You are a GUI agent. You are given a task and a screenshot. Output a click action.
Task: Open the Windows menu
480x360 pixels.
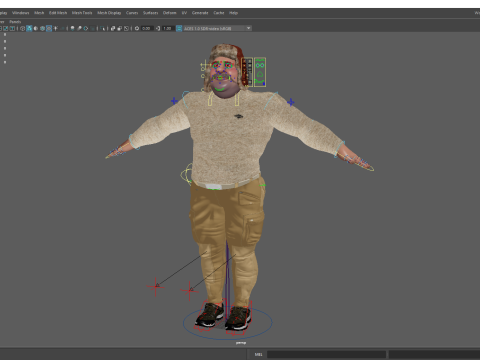point(20,13)
